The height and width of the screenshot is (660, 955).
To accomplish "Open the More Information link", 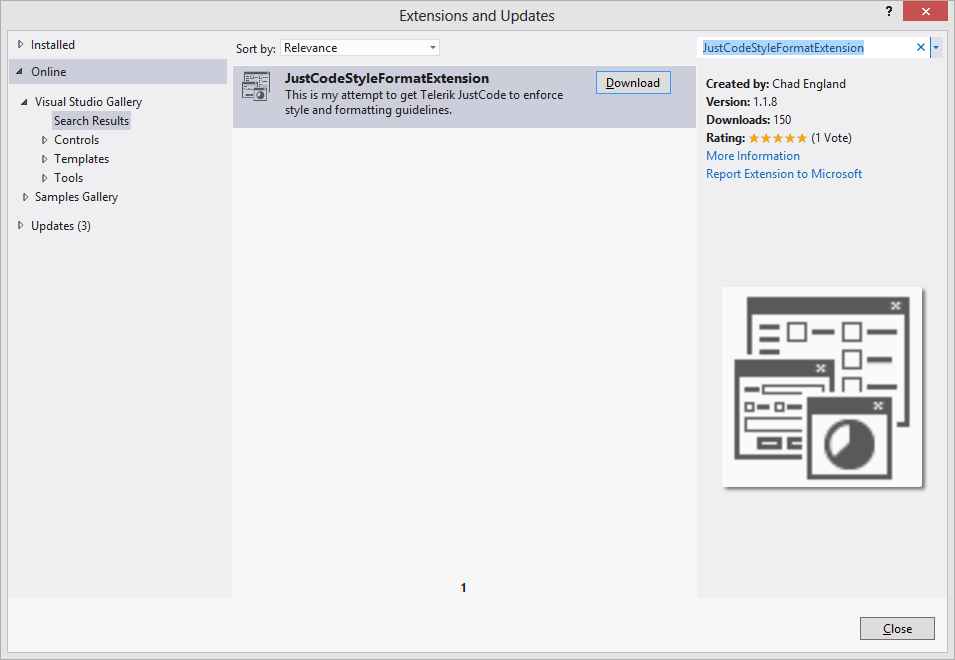I will (753, 156).
